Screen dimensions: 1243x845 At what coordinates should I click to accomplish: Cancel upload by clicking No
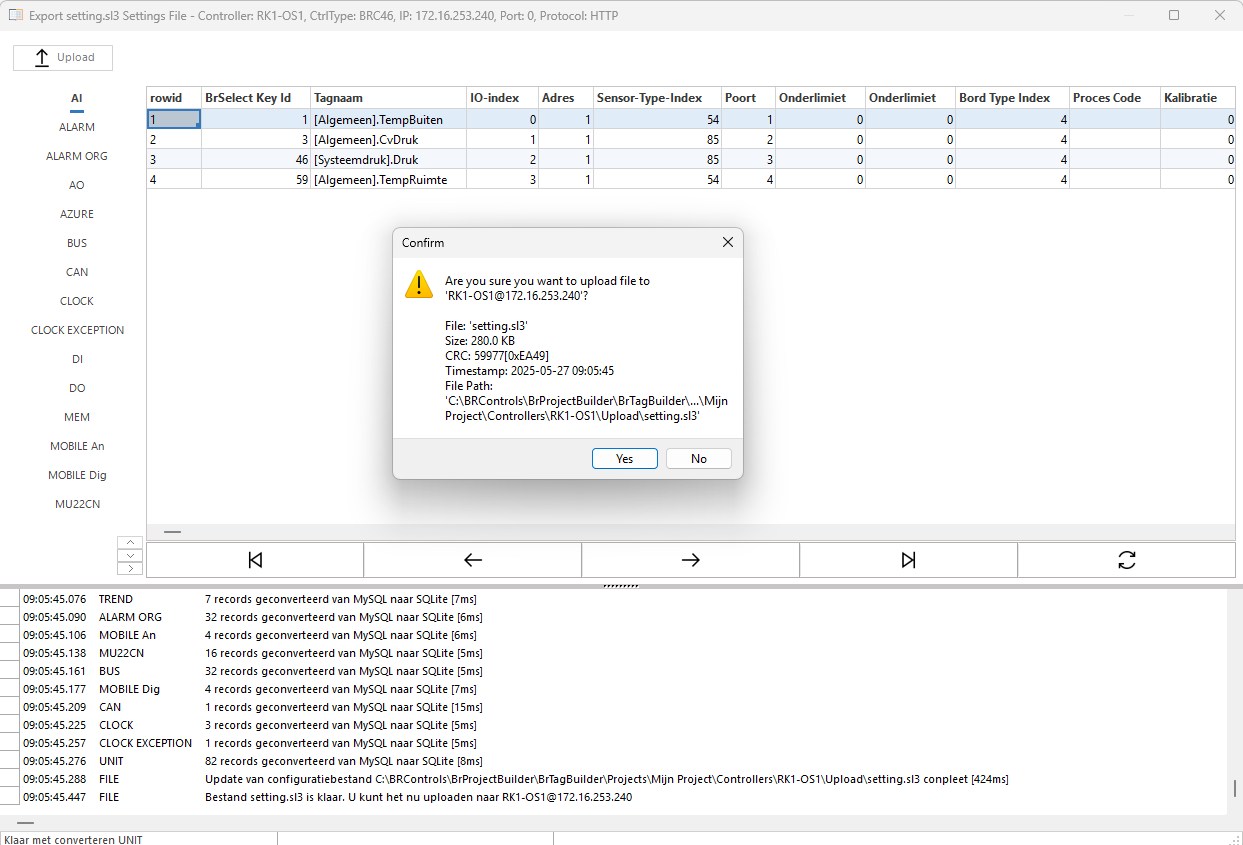coord(699,459)
